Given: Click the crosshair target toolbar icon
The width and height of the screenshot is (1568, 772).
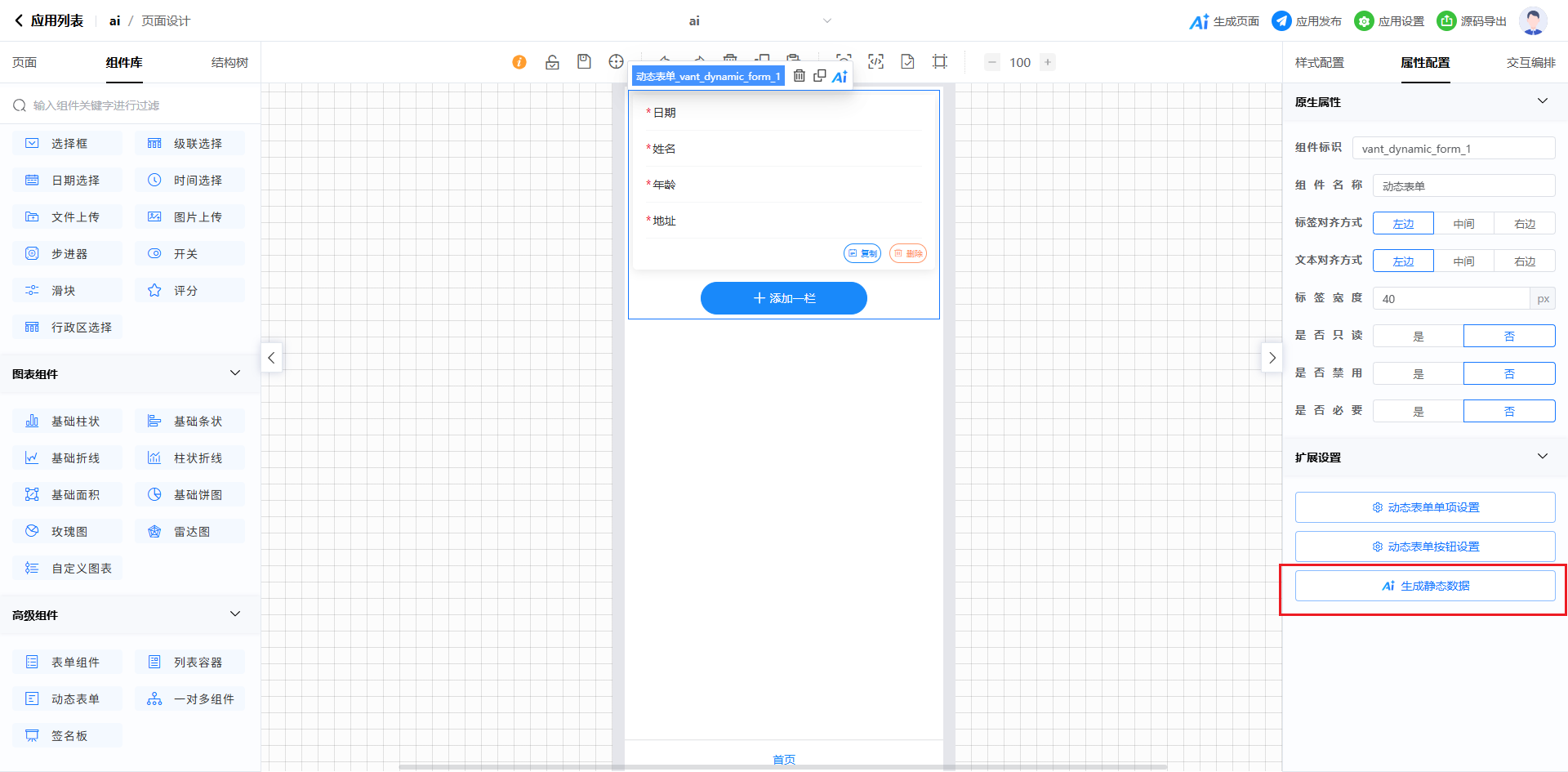Looking at the screenshot, I should tap(616, 62).
